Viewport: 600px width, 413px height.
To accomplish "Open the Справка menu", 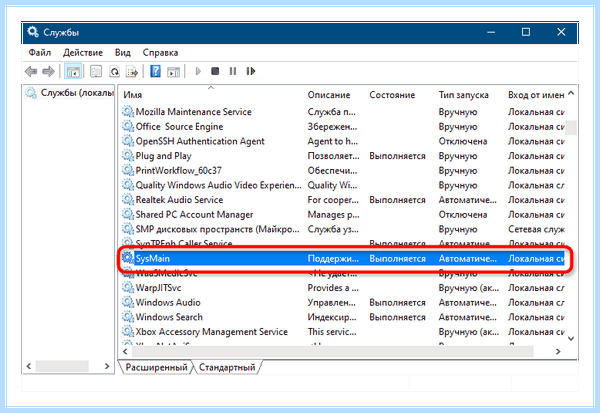I will (x=160, y=52).
